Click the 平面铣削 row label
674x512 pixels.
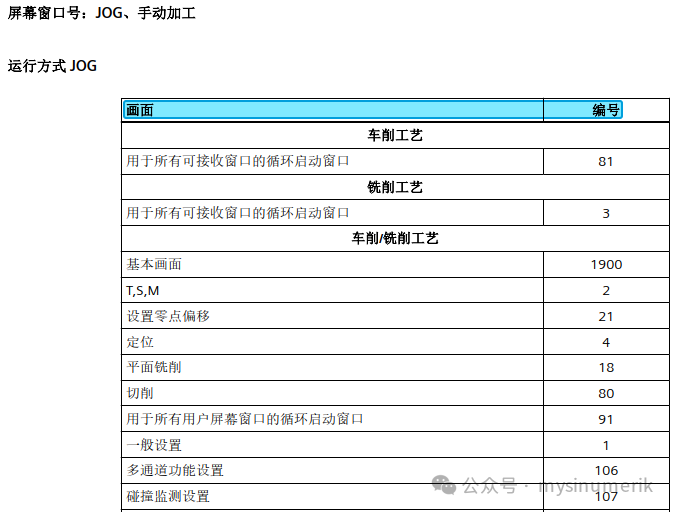(x=154, y=367)
